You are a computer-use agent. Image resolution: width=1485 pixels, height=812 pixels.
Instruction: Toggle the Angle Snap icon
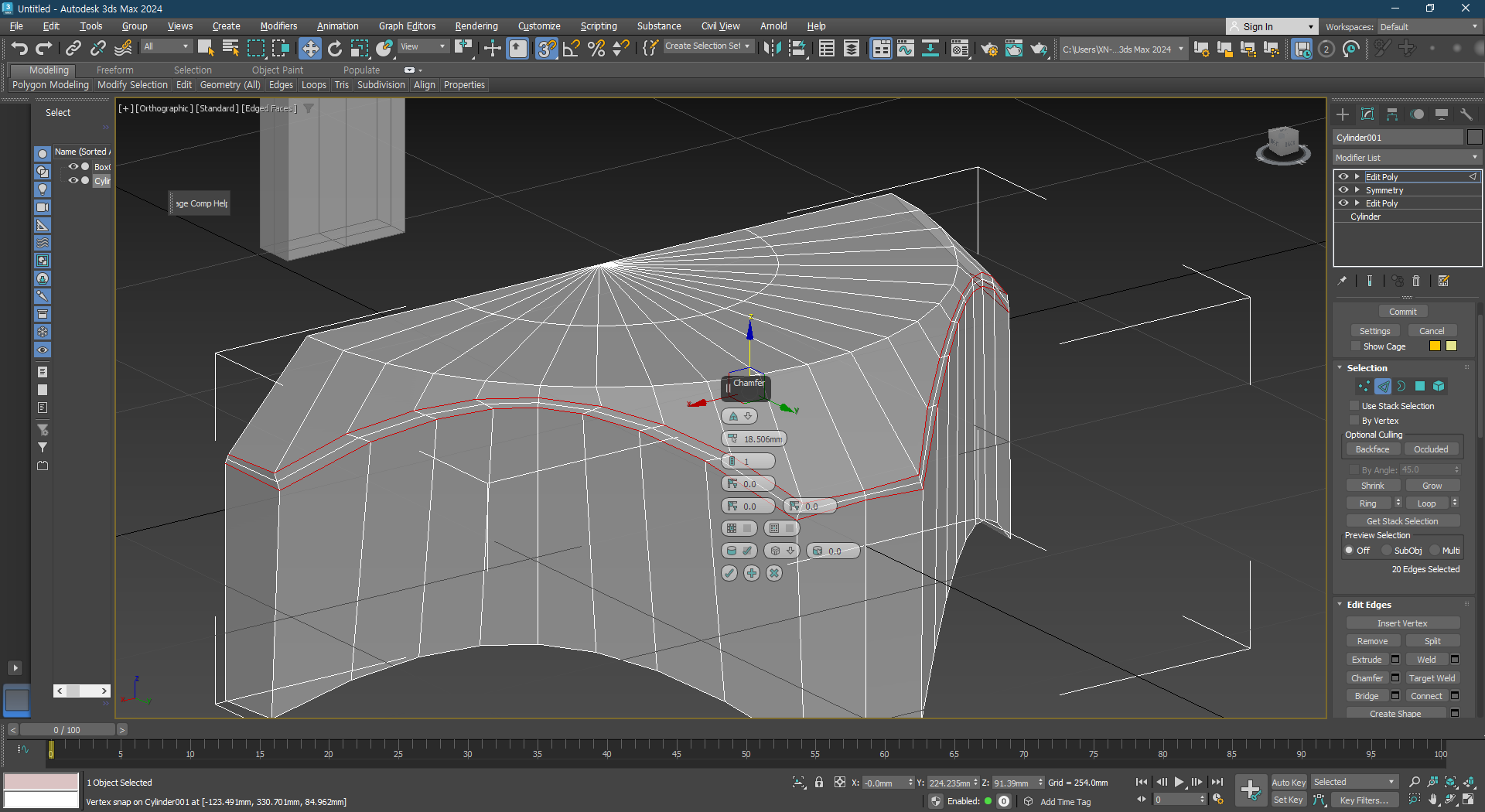[572, 49]
